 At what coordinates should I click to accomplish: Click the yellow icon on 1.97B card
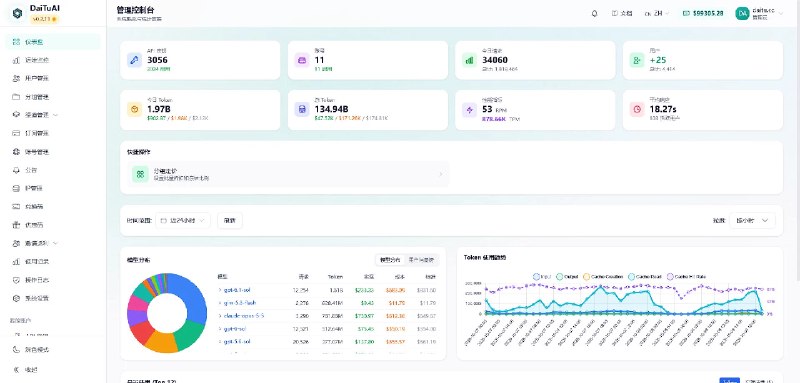[135, 110]
